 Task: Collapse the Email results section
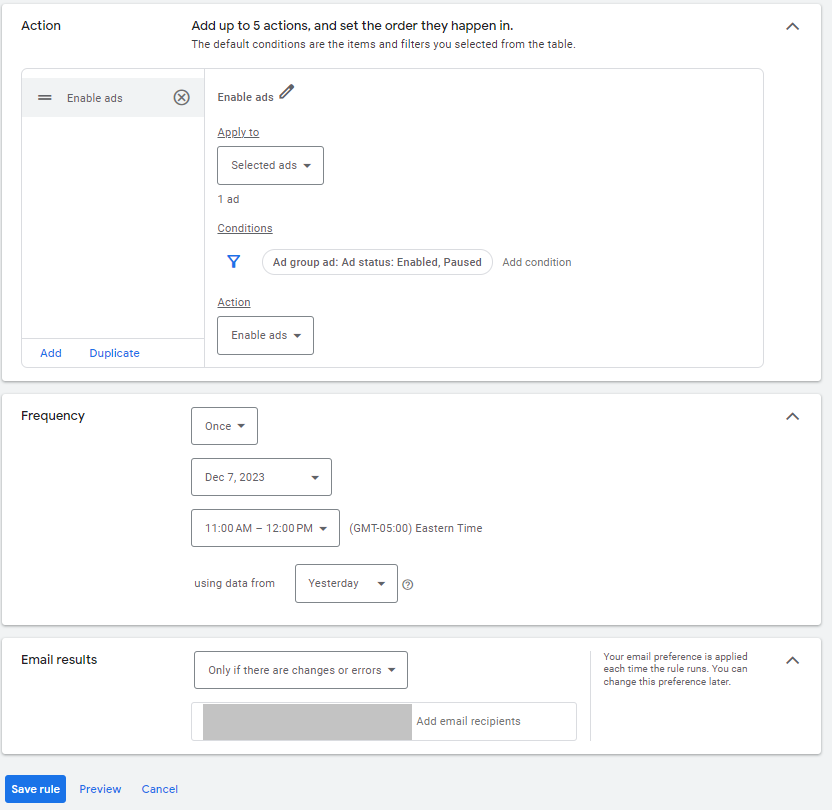pyautogui.click(x=792, y=660)
